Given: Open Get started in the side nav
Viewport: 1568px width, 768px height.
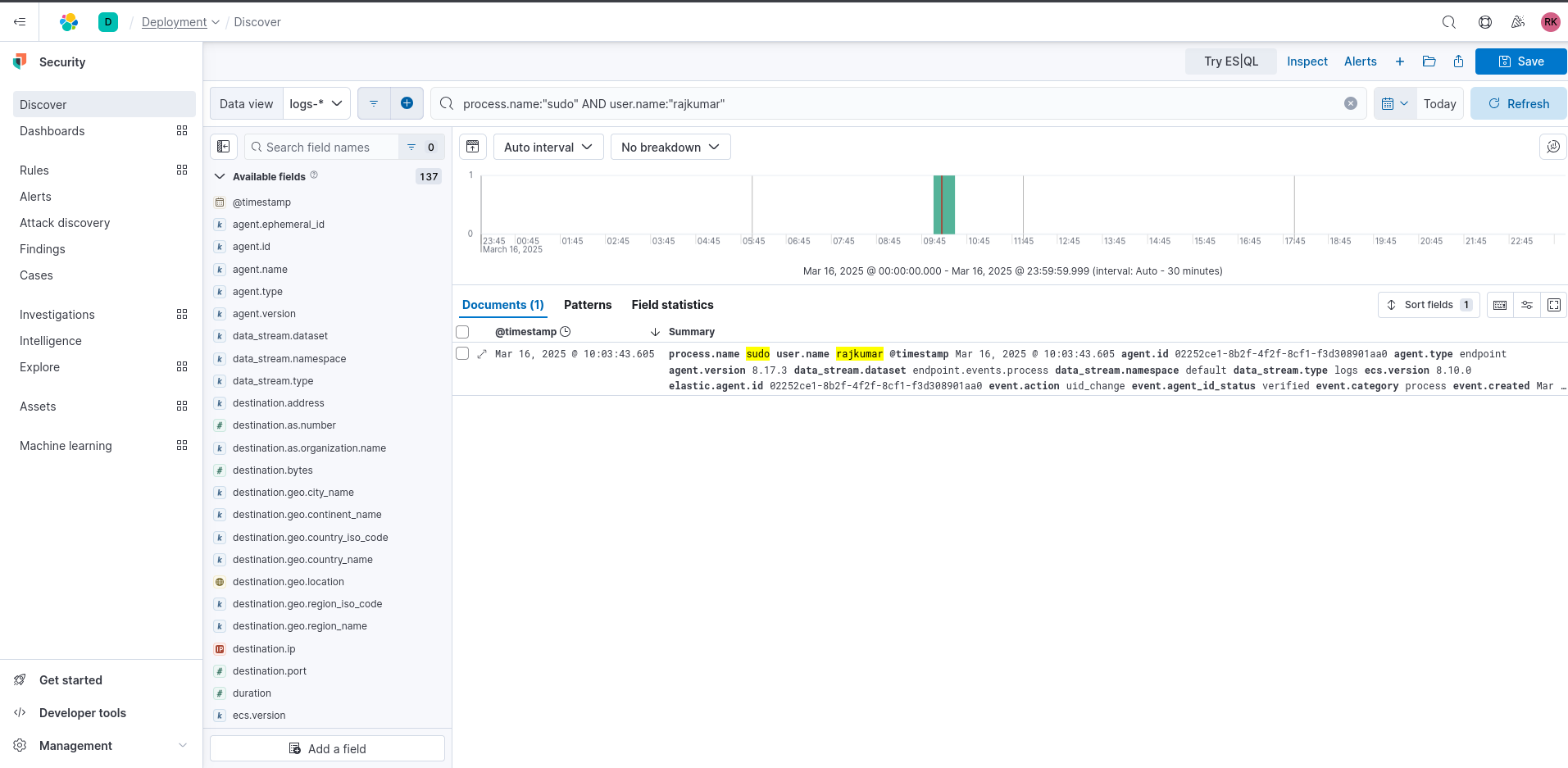Looking at the screenshot, I should click(x=70, y=680).
